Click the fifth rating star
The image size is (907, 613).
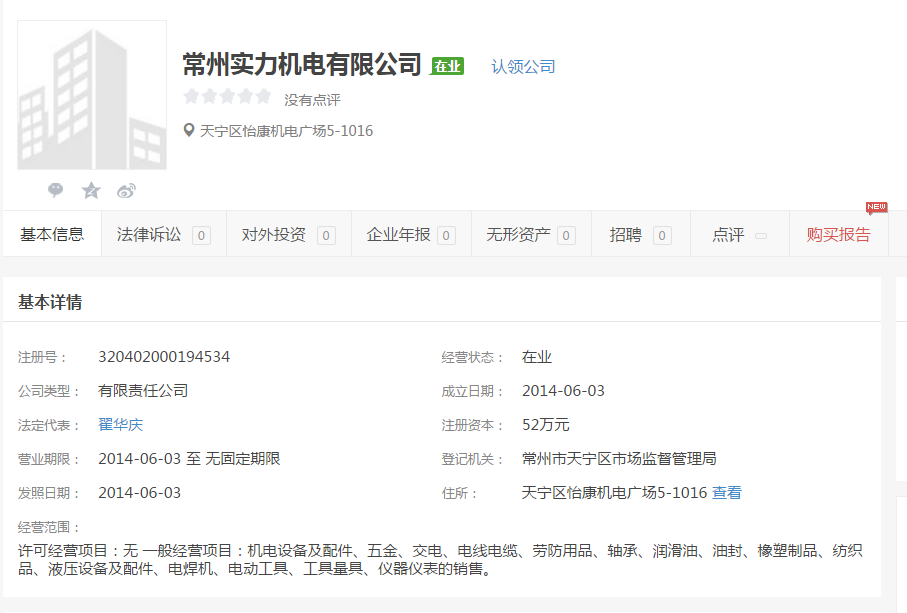pos(263,97)
